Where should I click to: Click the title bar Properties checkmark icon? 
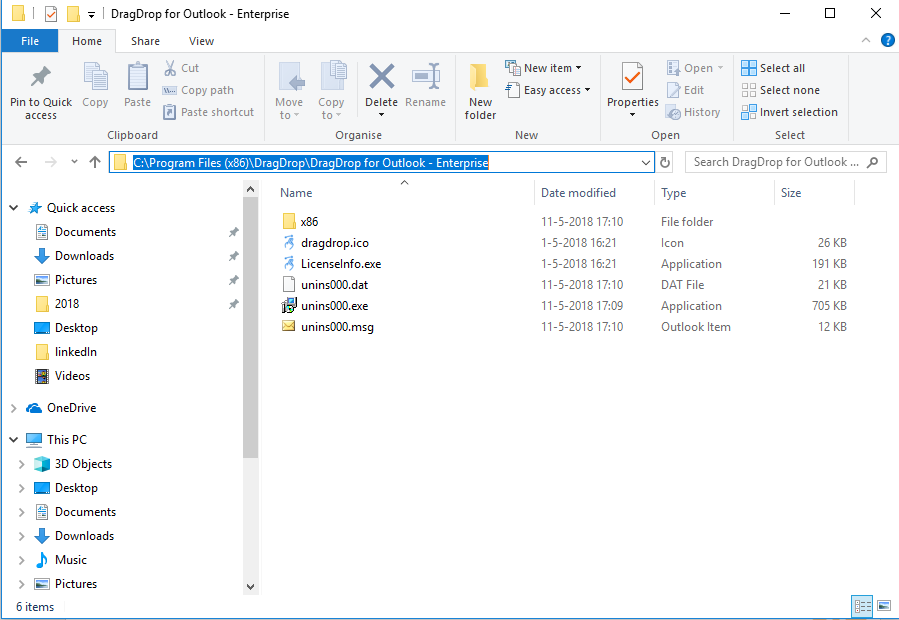[51, 13]
